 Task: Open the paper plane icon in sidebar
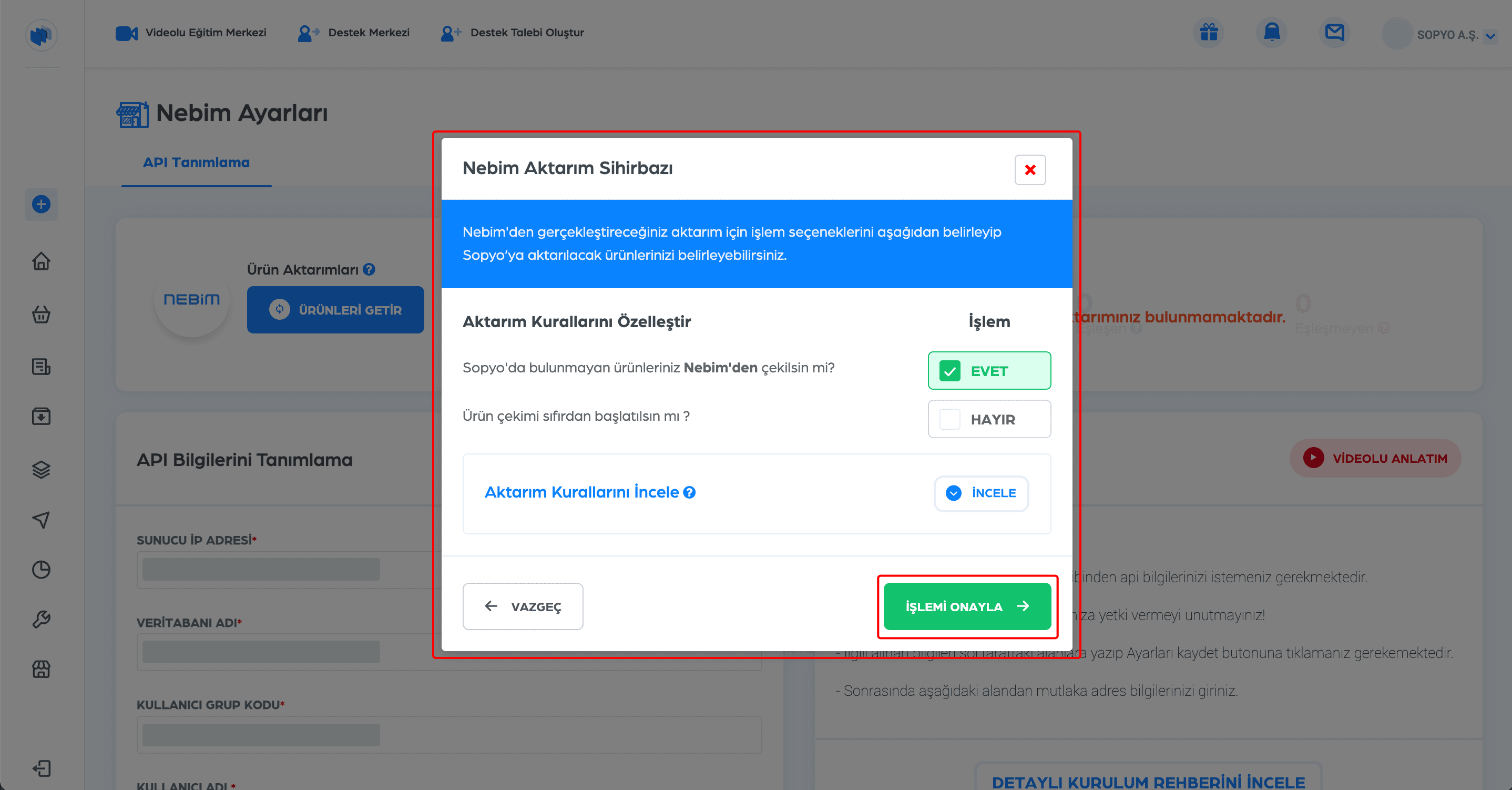click(x=41, y=519)
